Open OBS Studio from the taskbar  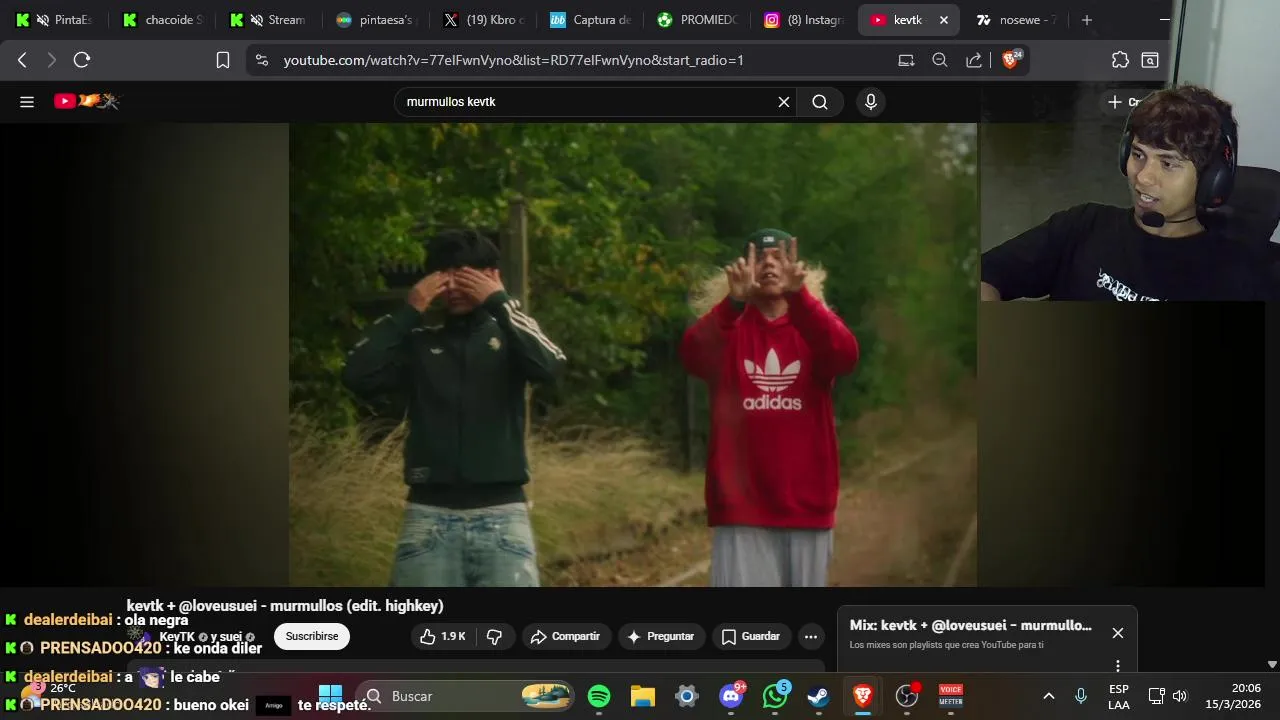pos(907,696)
